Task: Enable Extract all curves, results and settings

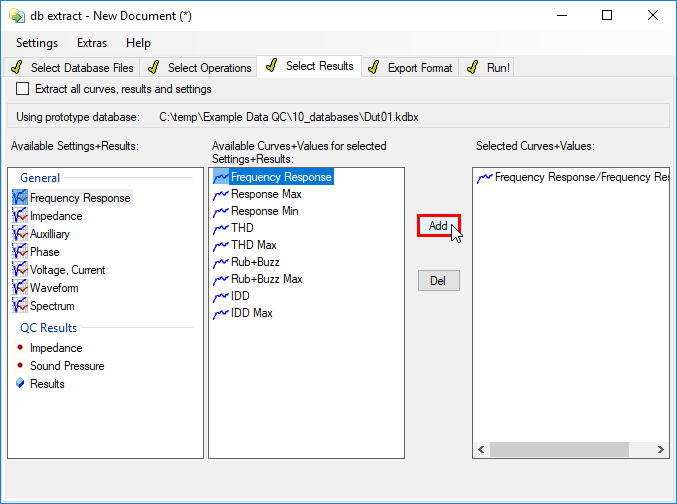Action: point(22,89)
